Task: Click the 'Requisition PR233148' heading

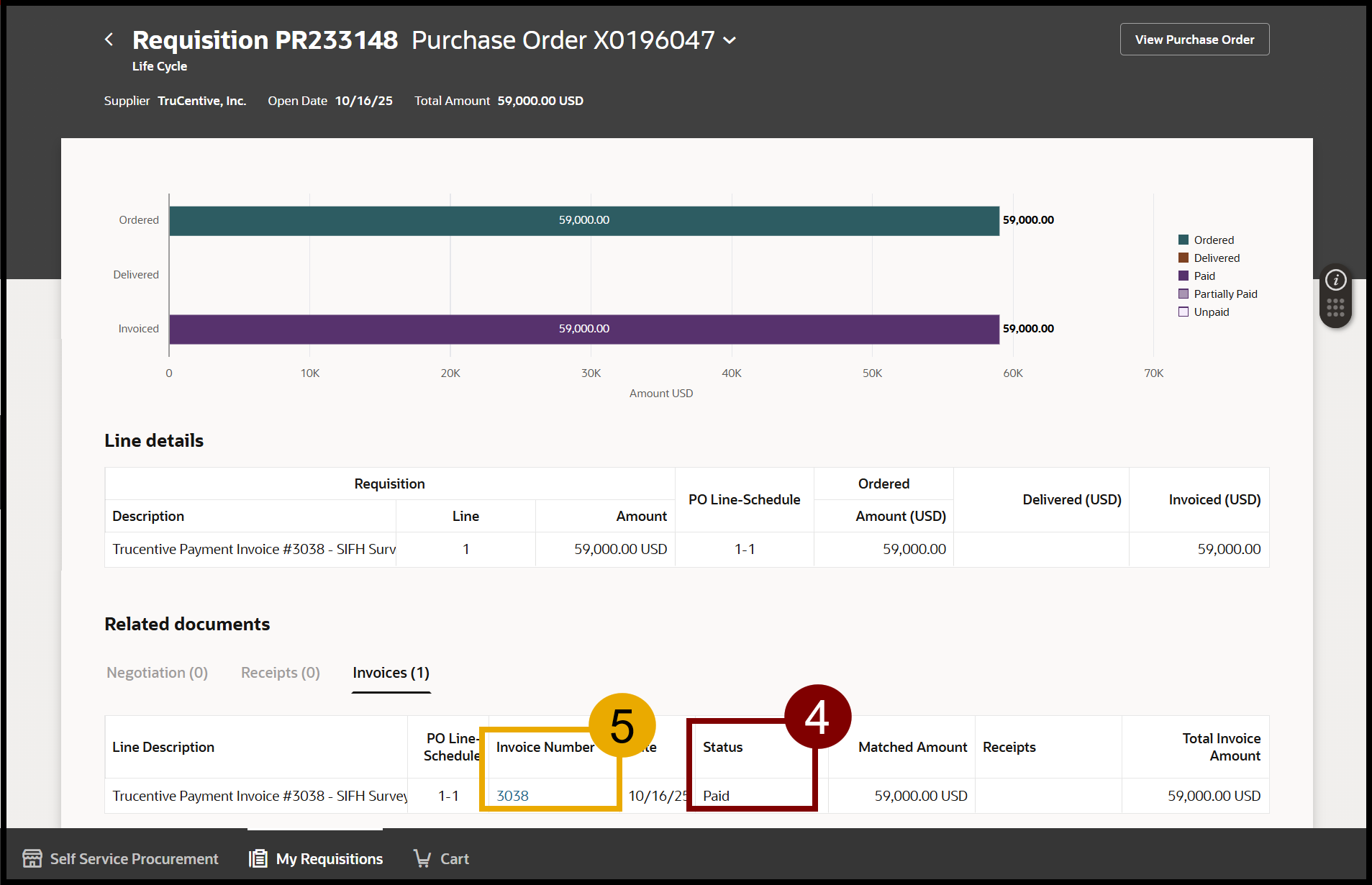Action: (265, 40)
